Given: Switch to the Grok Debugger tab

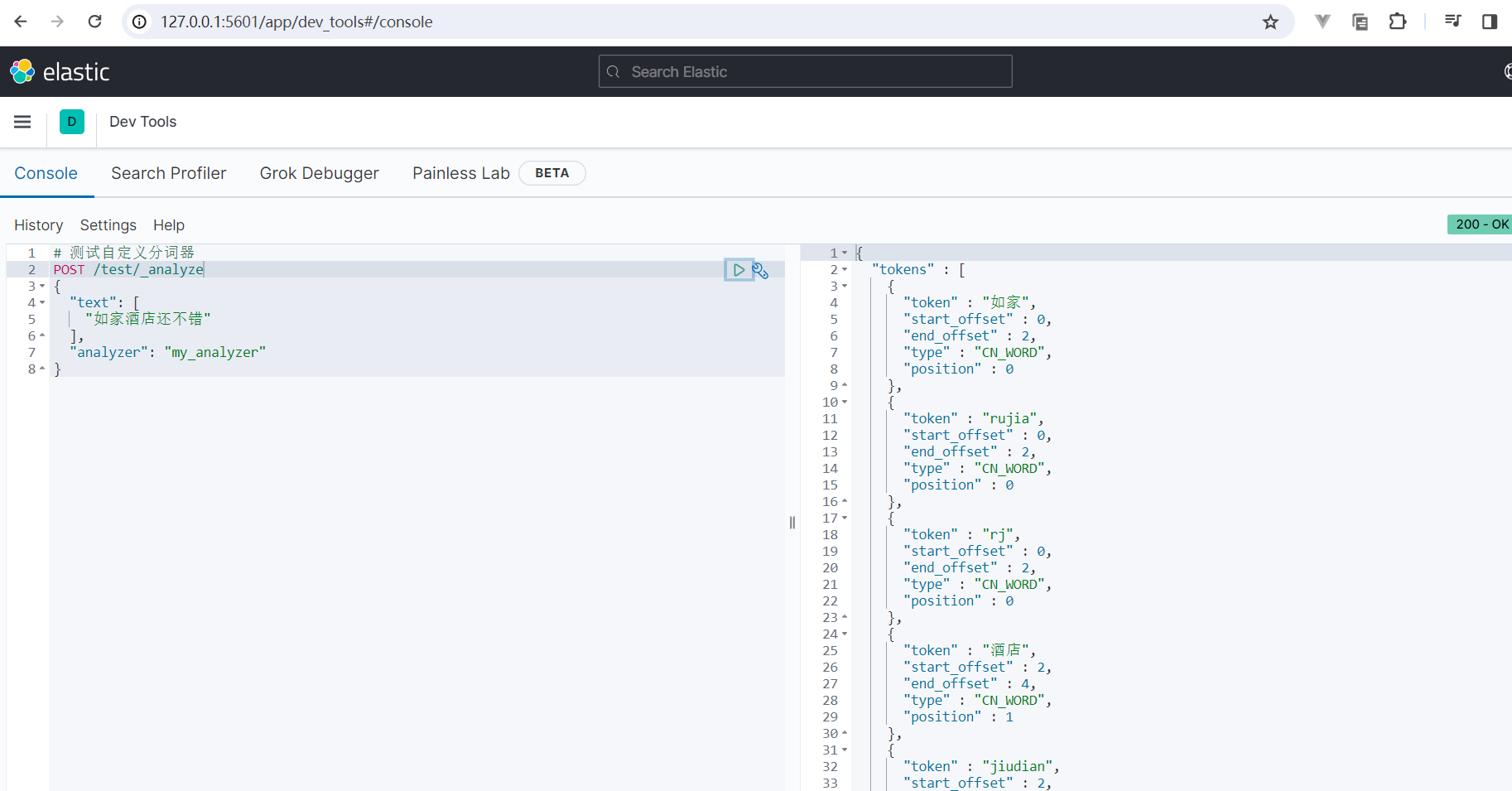Looking at the screenshot, I should (320, 173).
